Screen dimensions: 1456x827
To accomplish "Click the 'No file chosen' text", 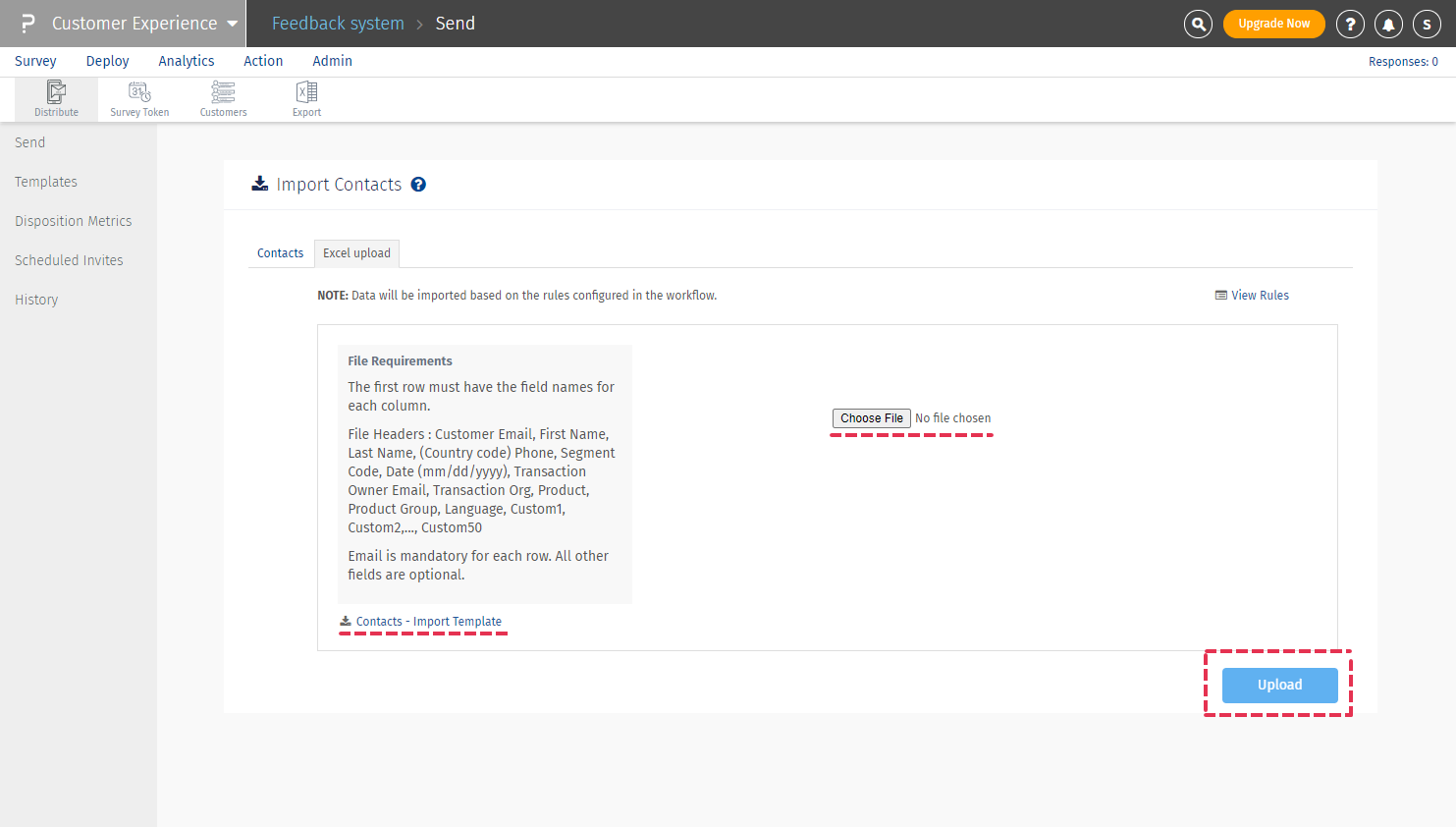I will coord(953,418).
